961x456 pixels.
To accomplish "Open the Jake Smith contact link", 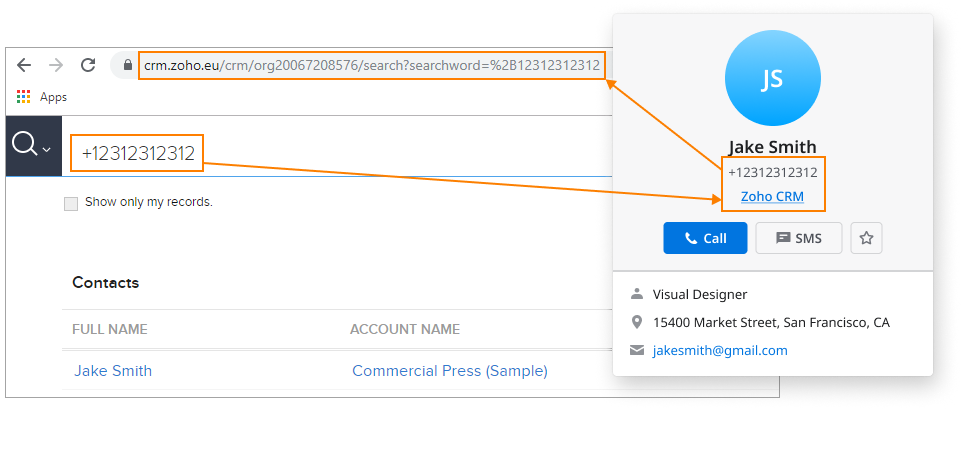I will pyautogui.click(x=113, y=371).
